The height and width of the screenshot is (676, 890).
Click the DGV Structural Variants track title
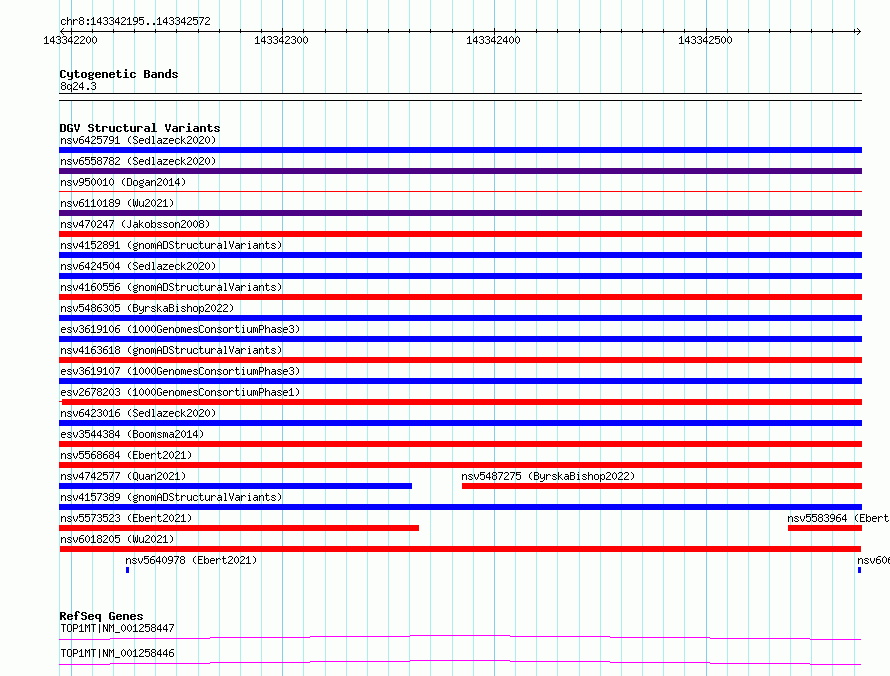coord(140,128)
